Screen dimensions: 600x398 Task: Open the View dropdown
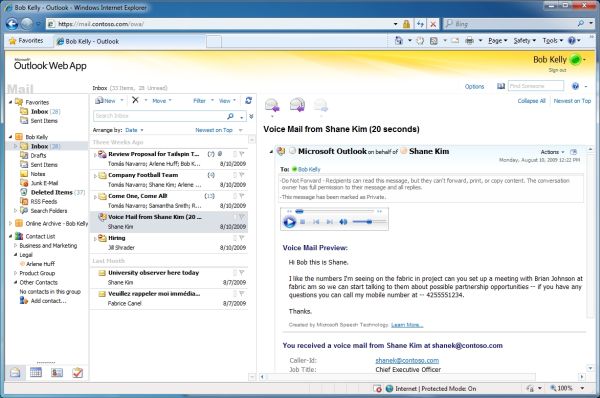point(227,101)
